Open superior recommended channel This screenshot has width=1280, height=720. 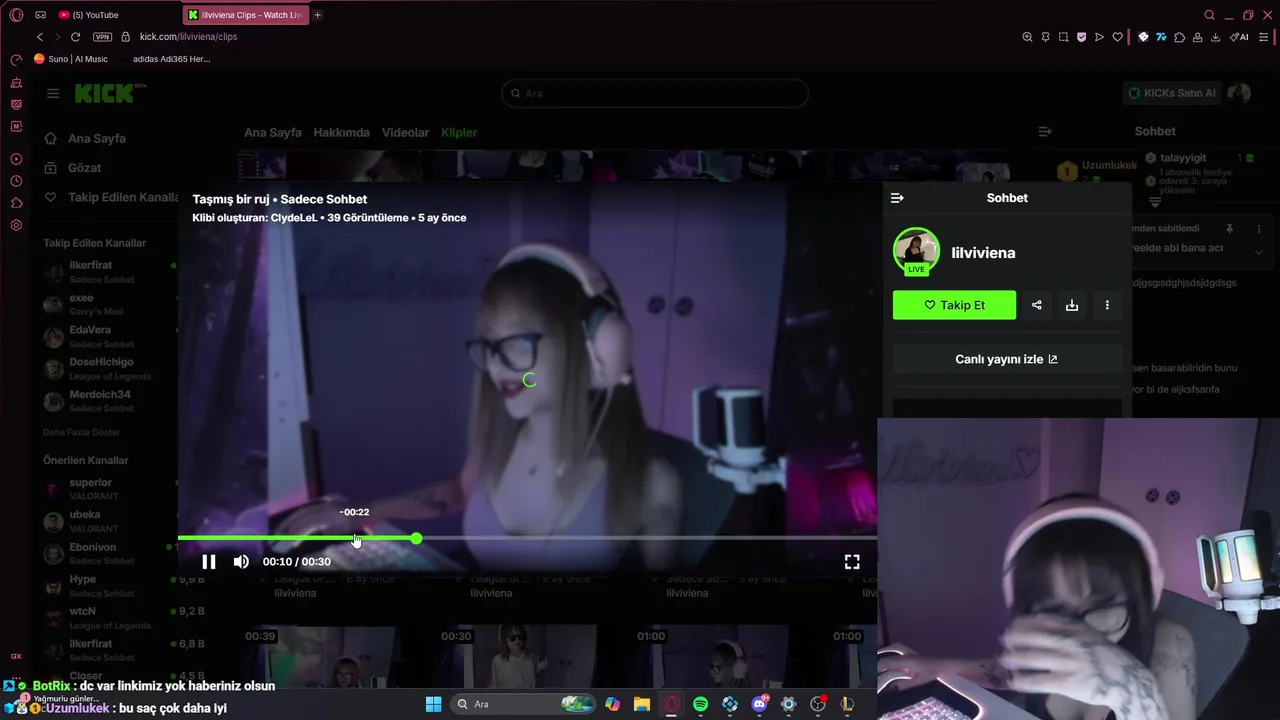point(108,489)
